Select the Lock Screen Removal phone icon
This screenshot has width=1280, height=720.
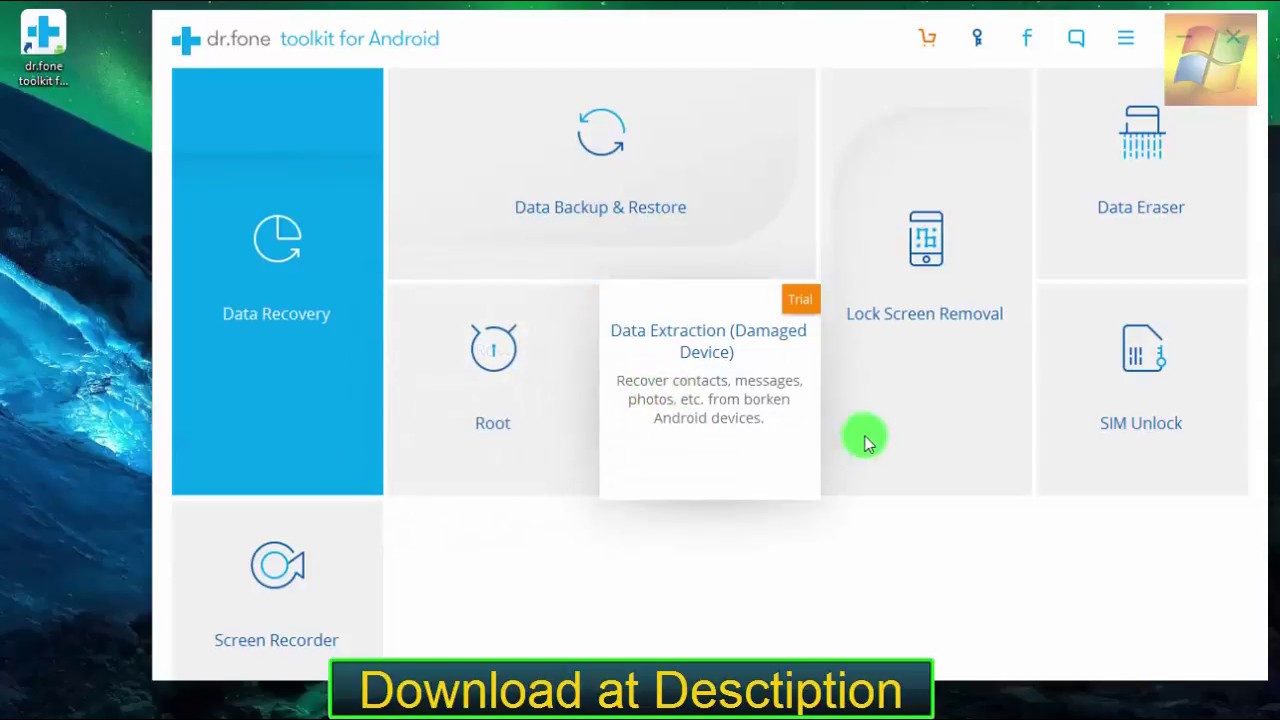point(926,238)
